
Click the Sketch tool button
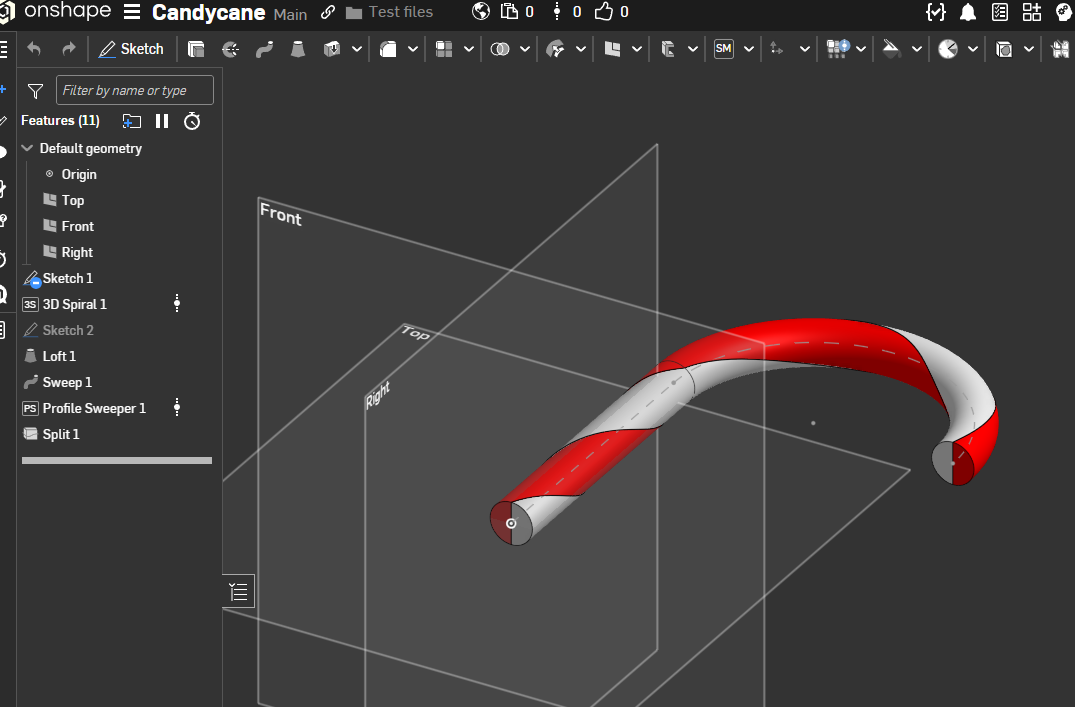point(131,49)
